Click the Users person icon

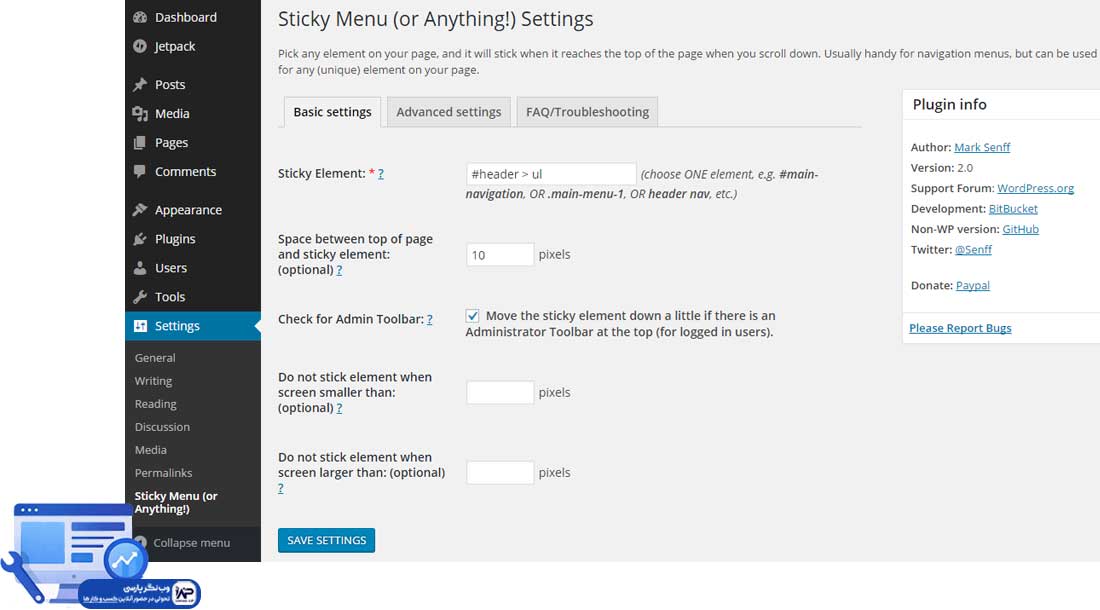(140, 268)
